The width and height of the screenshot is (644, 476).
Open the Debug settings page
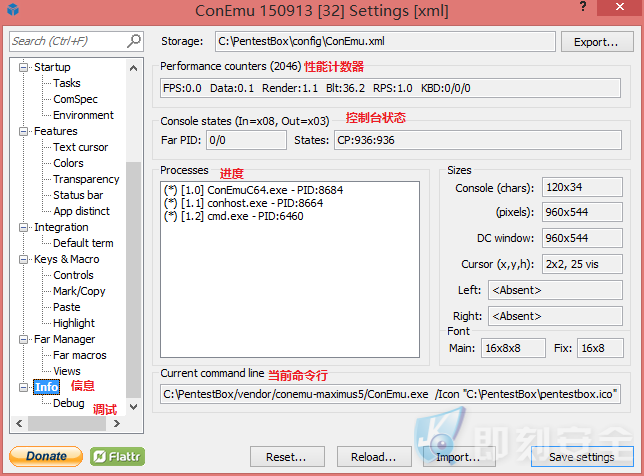pos(69,403)
